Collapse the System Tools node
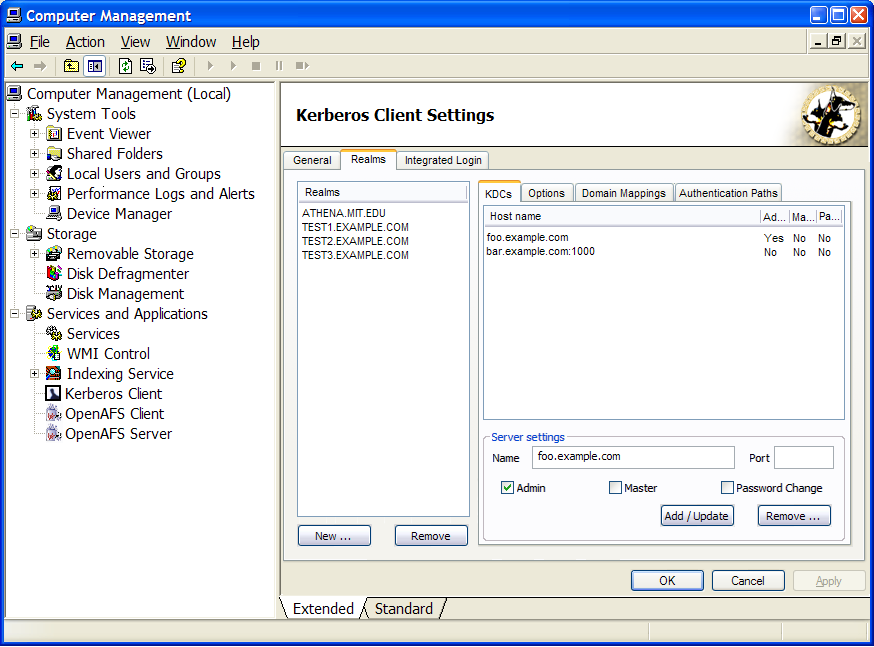874x647 pixels. tap(15, 114)
